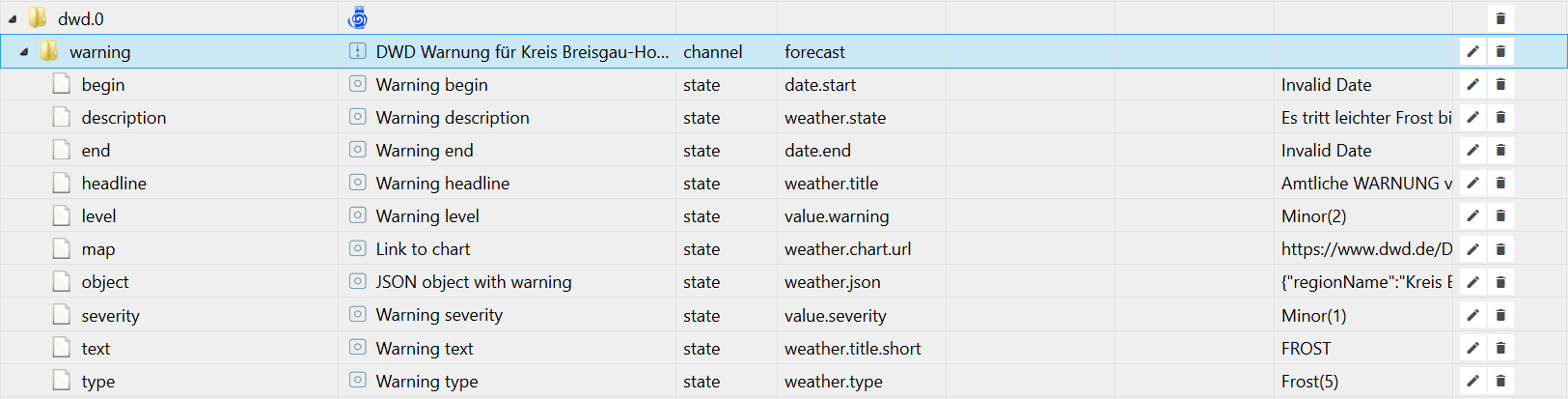Click Invalid Date value of begin

(x=1326, y=85)
